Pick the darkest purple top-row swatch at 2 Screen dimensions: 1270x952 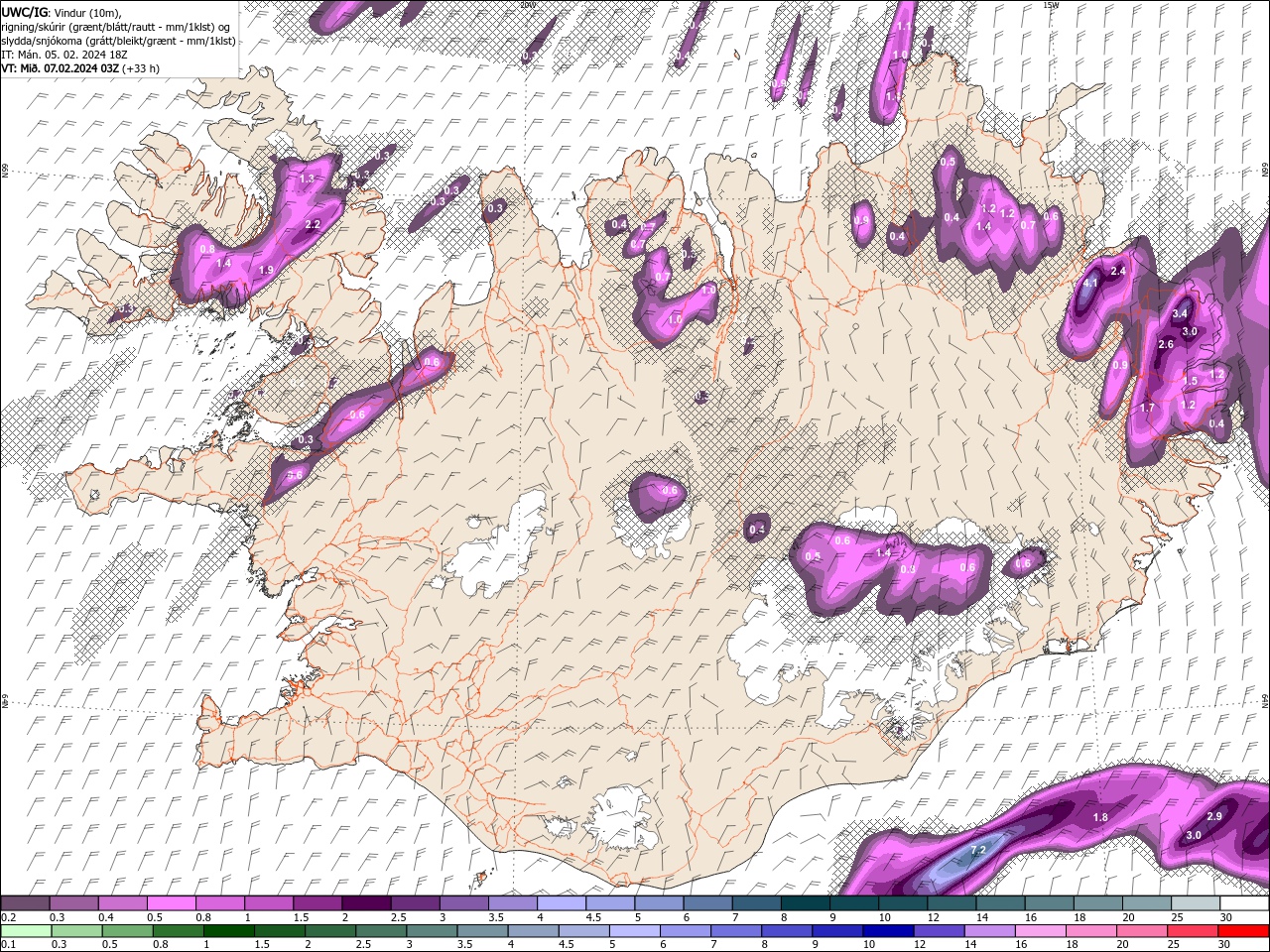(x=365, y=903)
